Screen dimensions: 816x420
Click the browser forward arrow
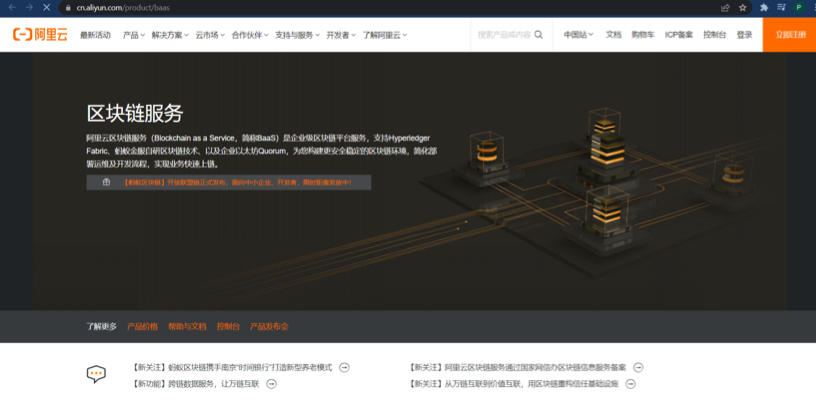coord(29,7)
